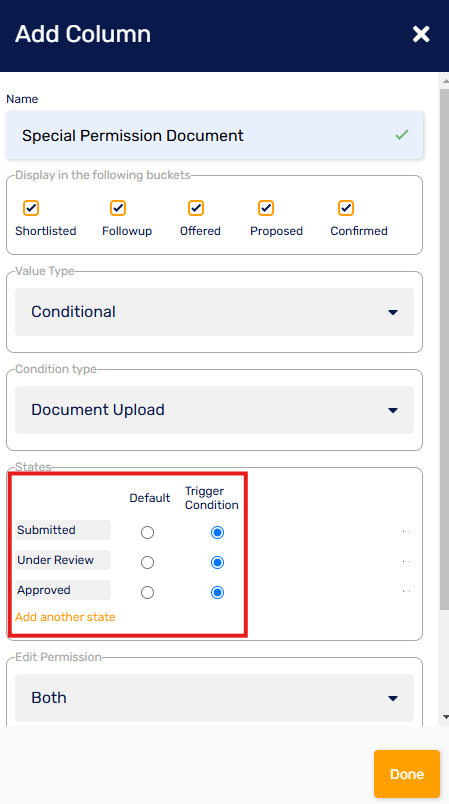Expand the Condition type Document Upload dropdown
This screenshot has height=804, width=449.
pyautogui.click(x=214, y=410)
